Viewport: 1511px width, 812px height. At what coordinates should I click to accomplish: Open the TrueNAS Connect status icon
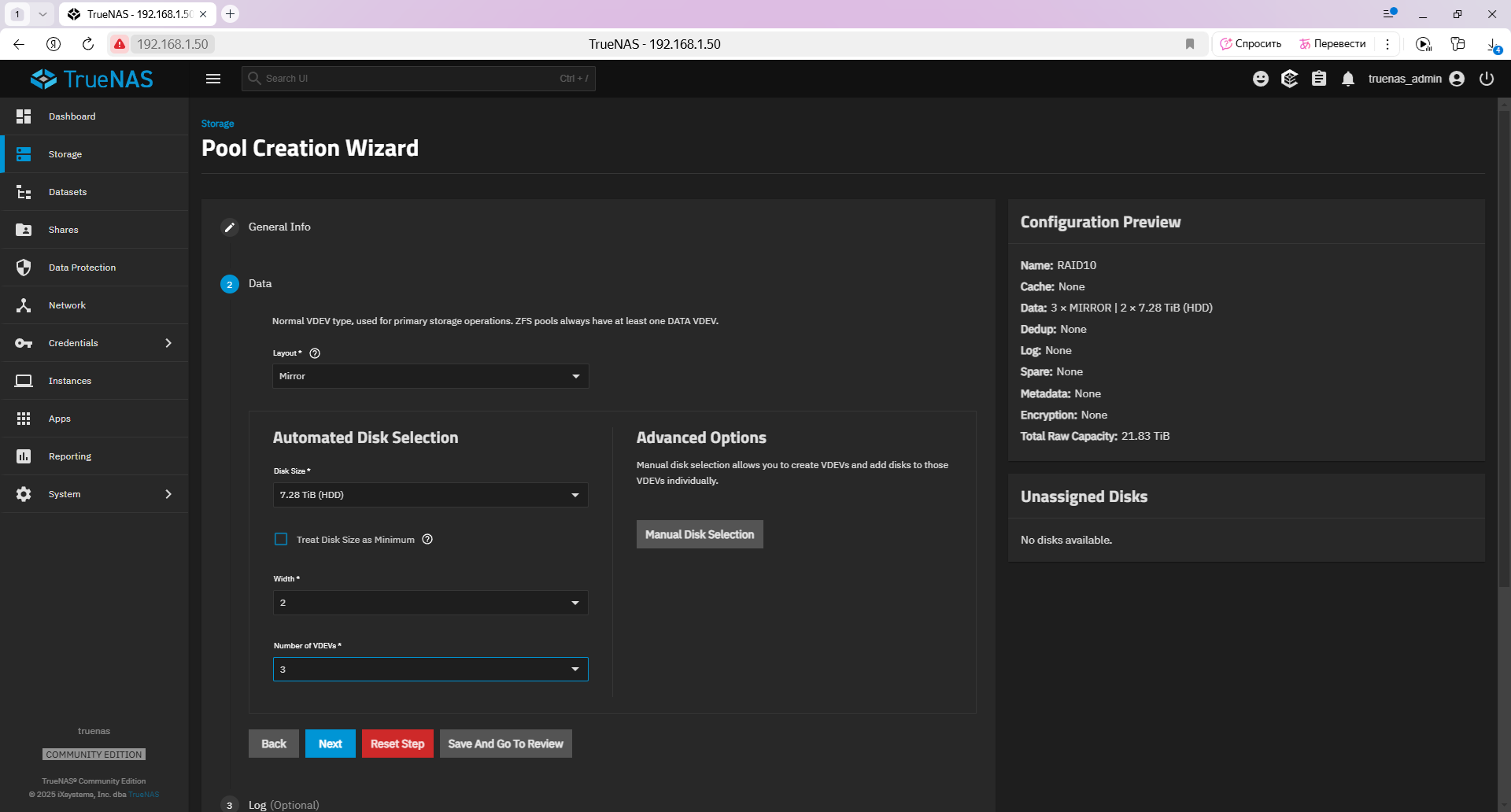tap(1290, 79)
